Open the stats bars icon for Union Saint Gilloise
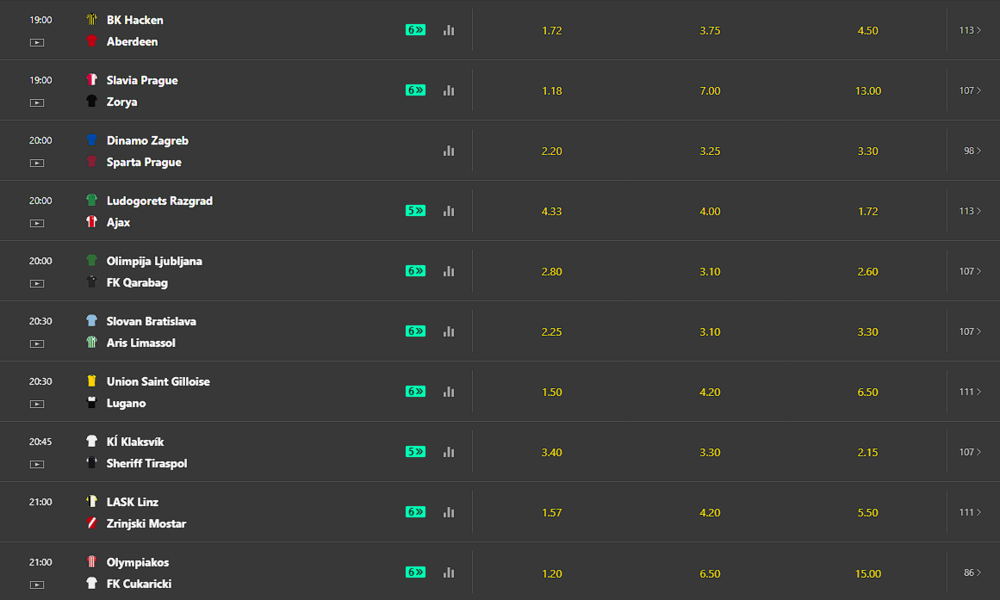Viewport: 1000px width, 600px height. tap(449, 391)
